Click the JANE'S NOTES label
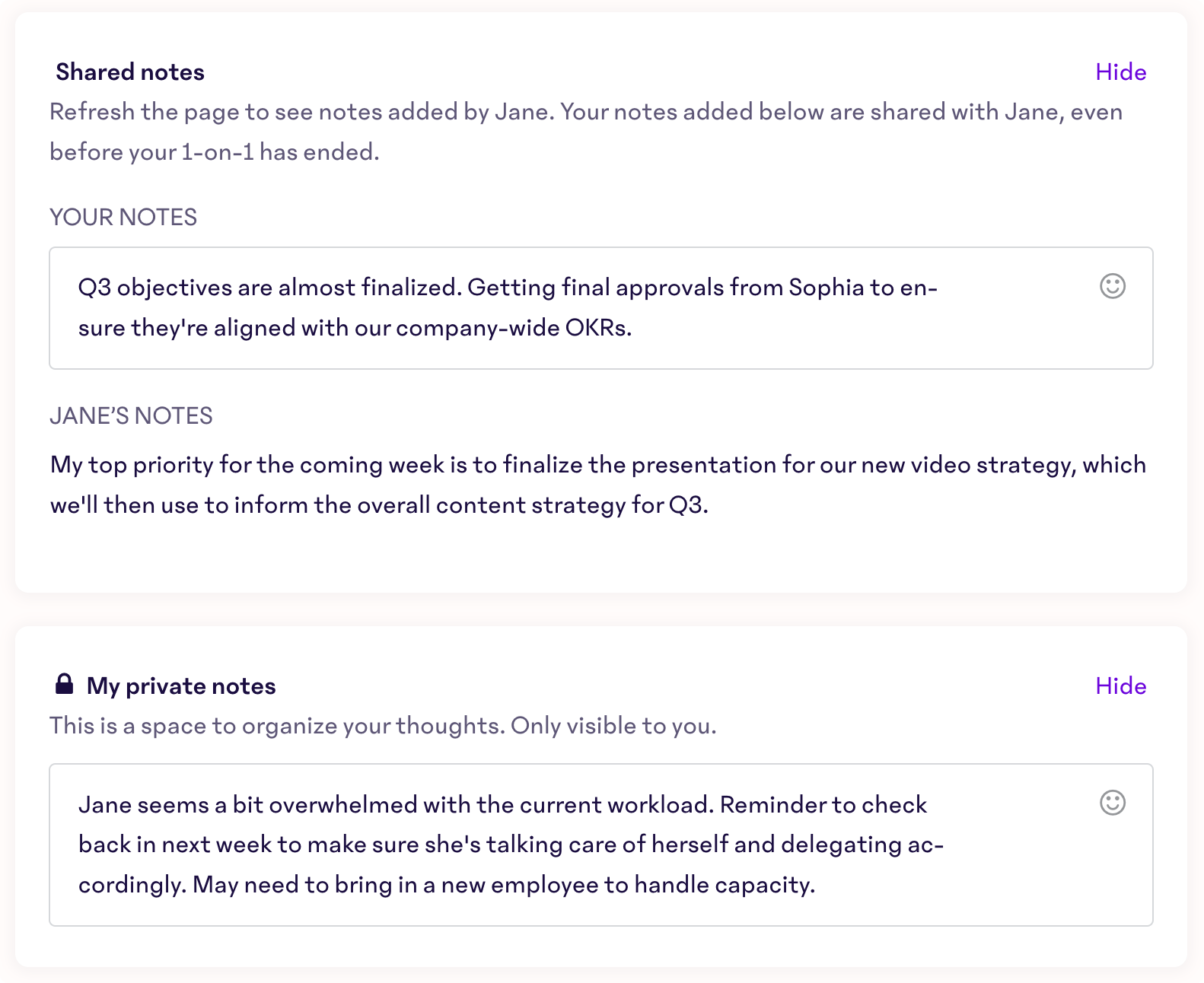Image resolution: width=1204 pixels, height=983 pixels. [x=131, y=416]
